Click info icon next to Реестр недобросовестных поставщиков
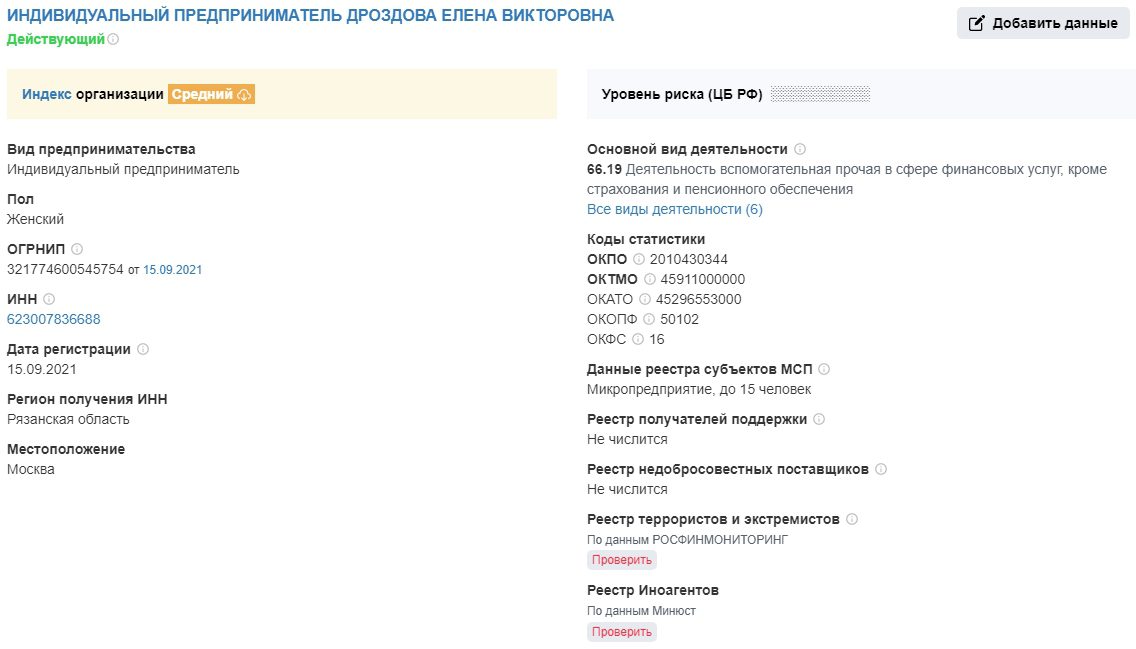 881,469
